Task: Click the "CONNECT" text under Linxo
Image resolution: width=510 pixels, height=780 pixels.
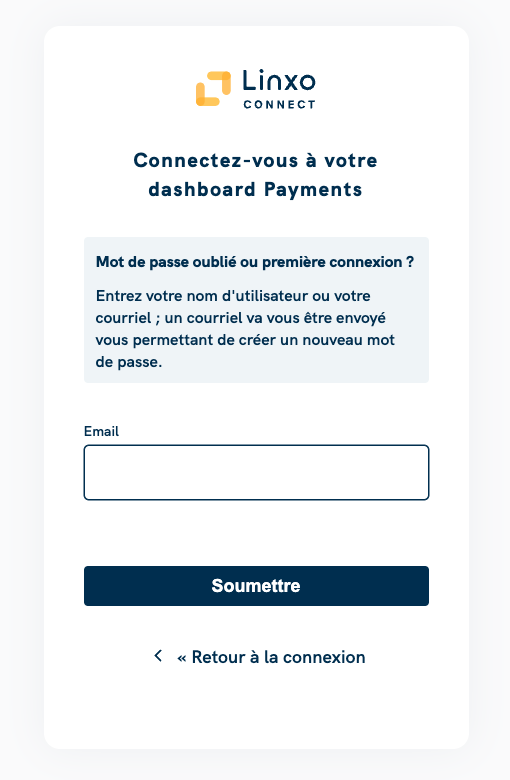Action: 279,104
